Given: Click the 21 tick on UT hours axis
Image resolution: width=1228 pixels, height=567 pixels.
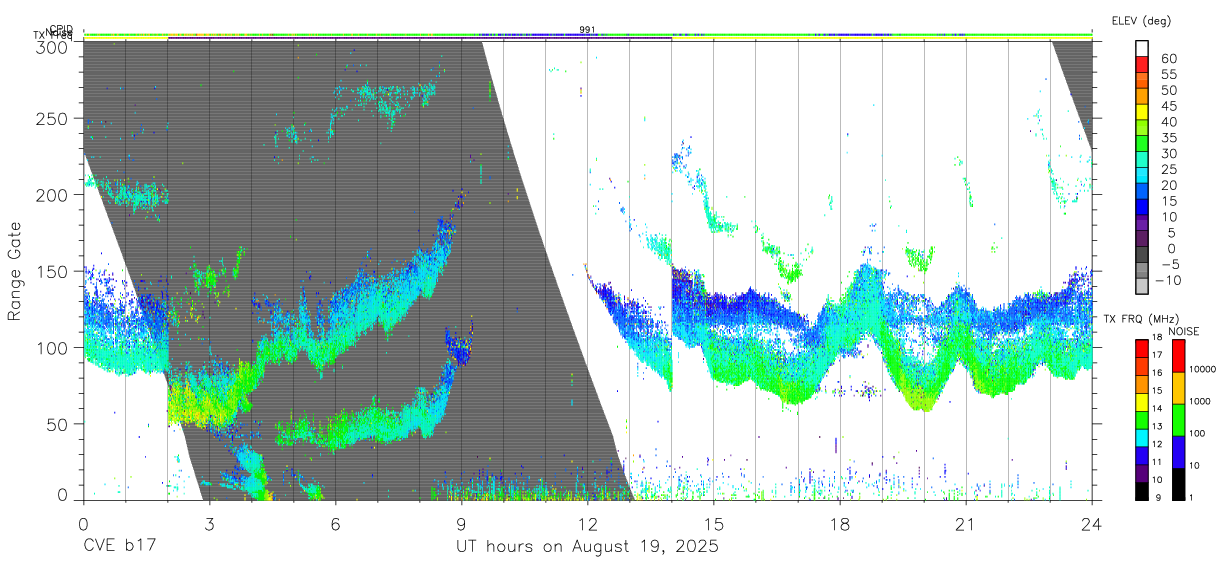Looking at the screenshot, I should (x=966, y=522).
